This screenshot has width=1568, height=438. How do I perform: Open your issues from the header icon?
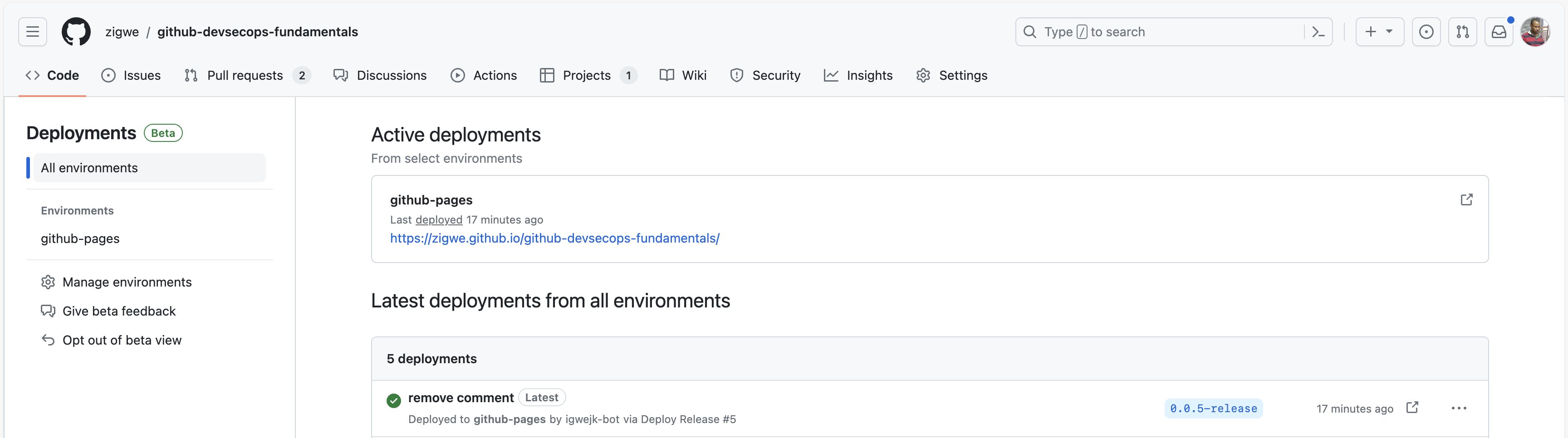[1426, 32]
